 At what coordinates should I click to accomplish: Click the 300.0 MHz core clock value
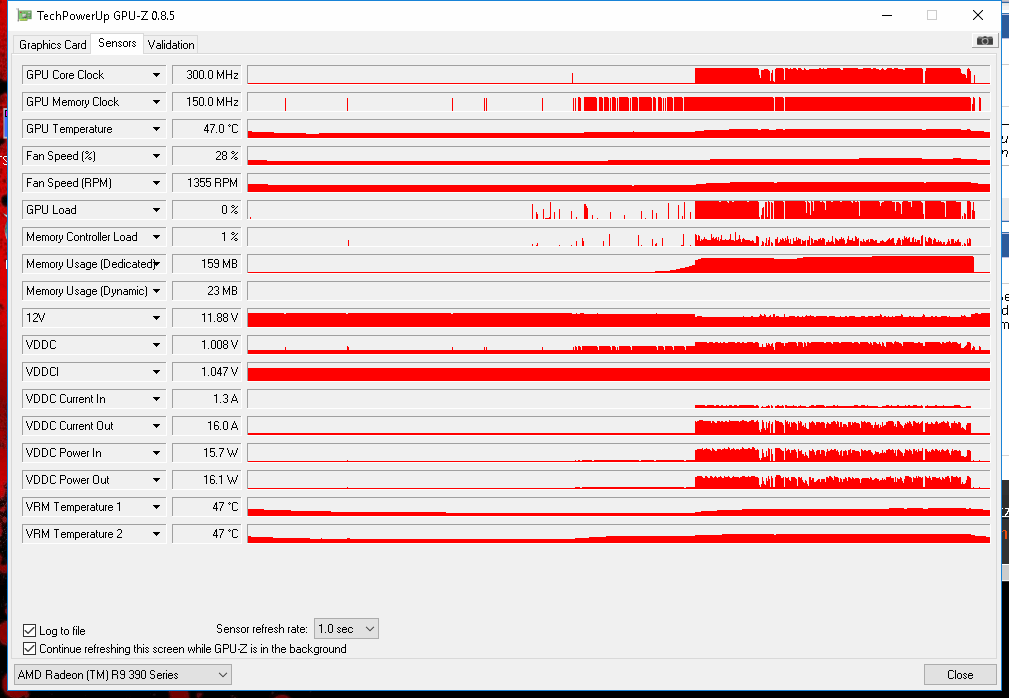pyautogui.click(x=207, y=75)
